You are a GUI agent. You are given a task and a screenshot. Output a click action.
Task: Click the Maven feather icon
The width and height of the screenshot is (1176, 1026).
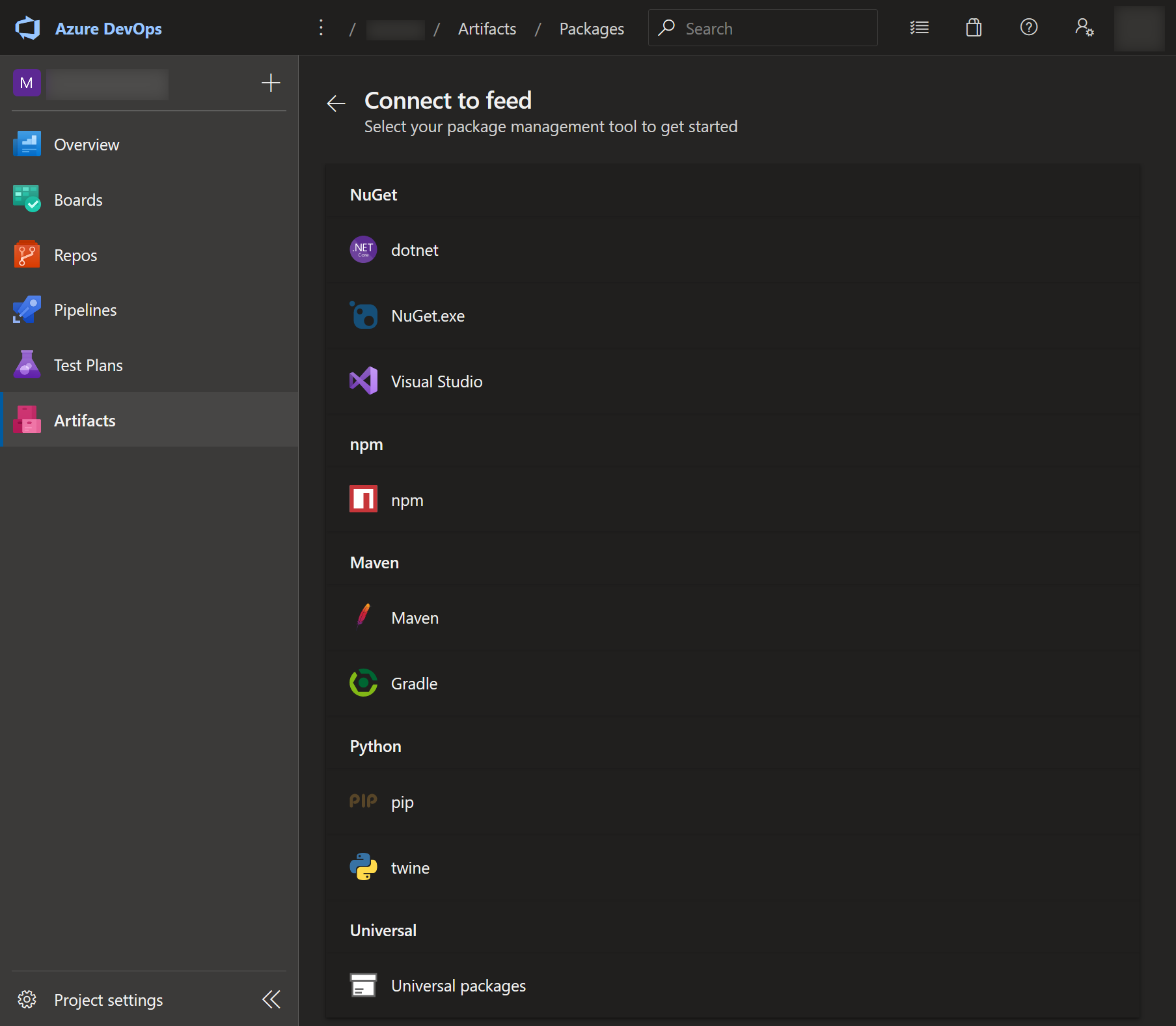point(363,615)
